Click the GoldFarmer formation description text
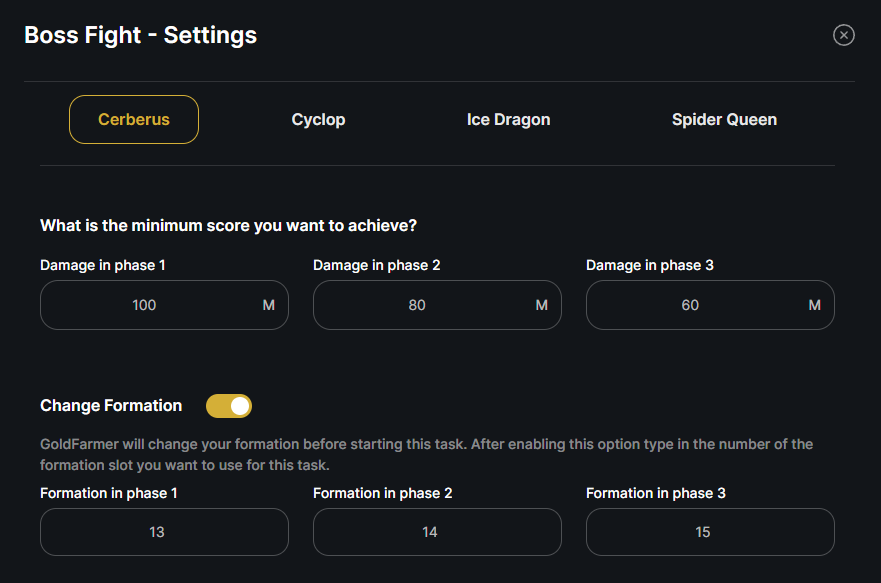The image size is (881, 583). click(426, 454)
